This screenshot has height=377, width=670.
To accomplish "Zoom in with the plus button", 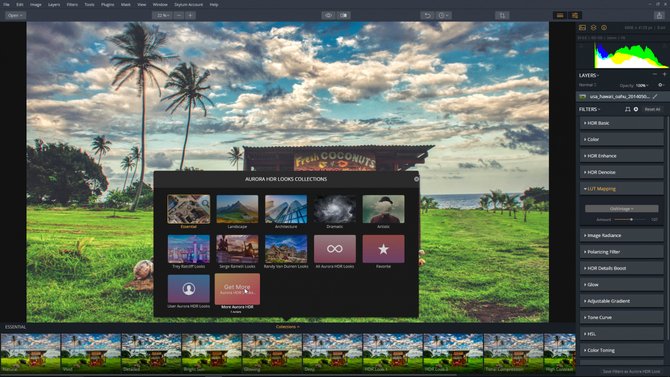I will click(190, 15).
